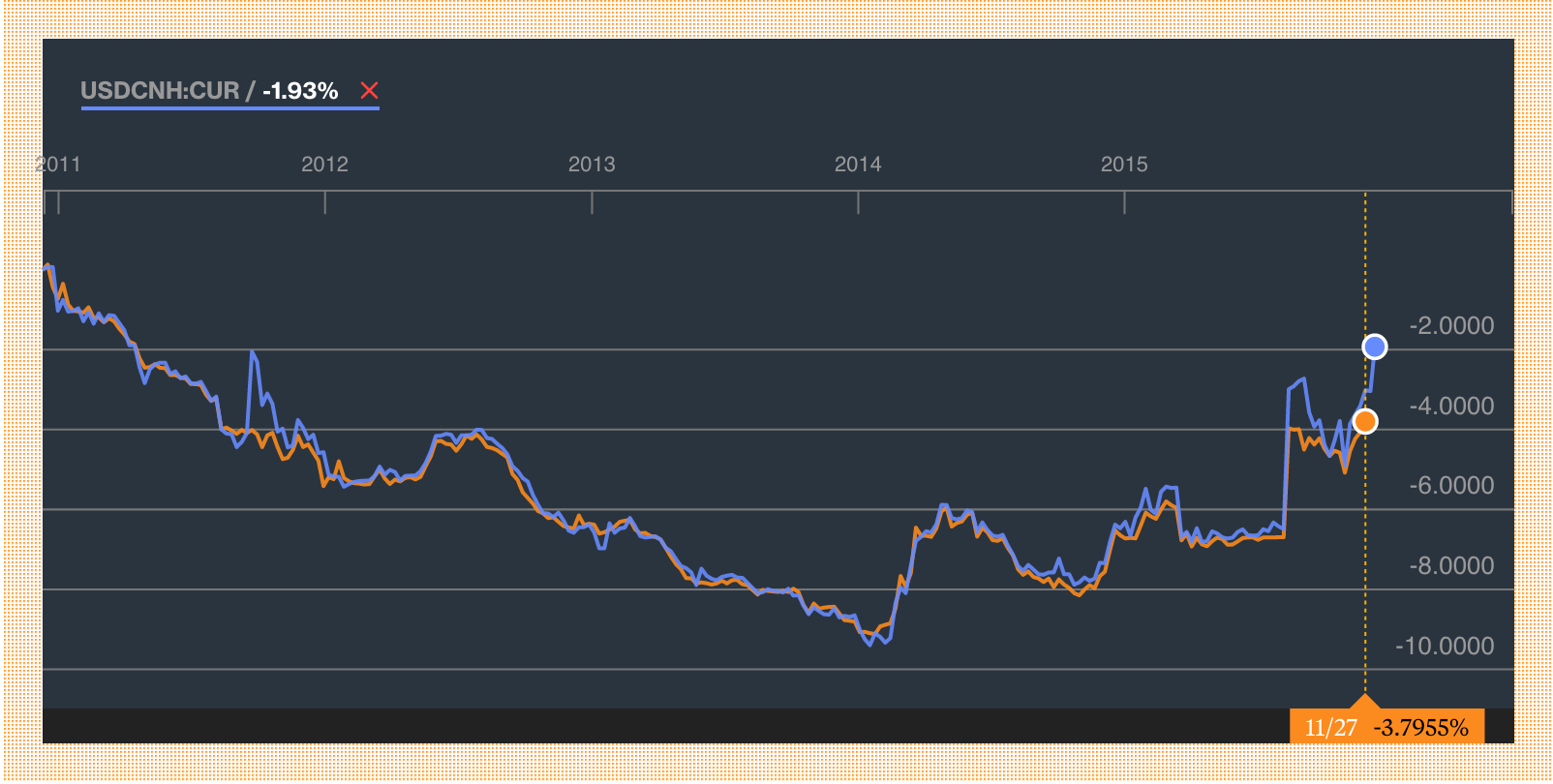The width and height of the screenshot is (1553, 784).
Task: Click the -4.0000 y-axis label
Action: [1451, 407]
